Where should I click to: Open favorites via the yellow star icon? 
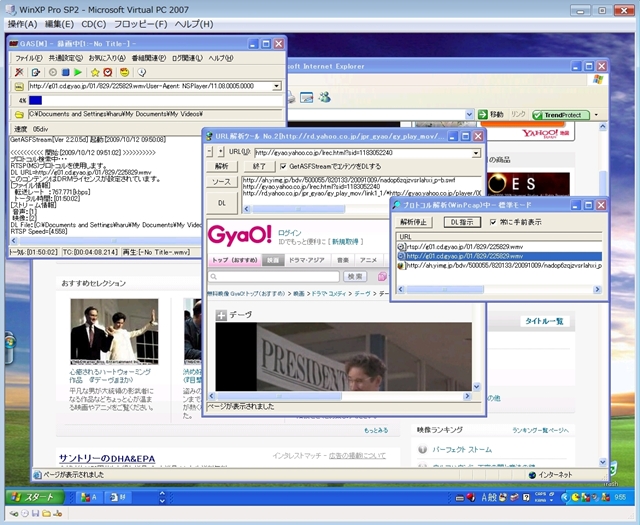[95, 72]
